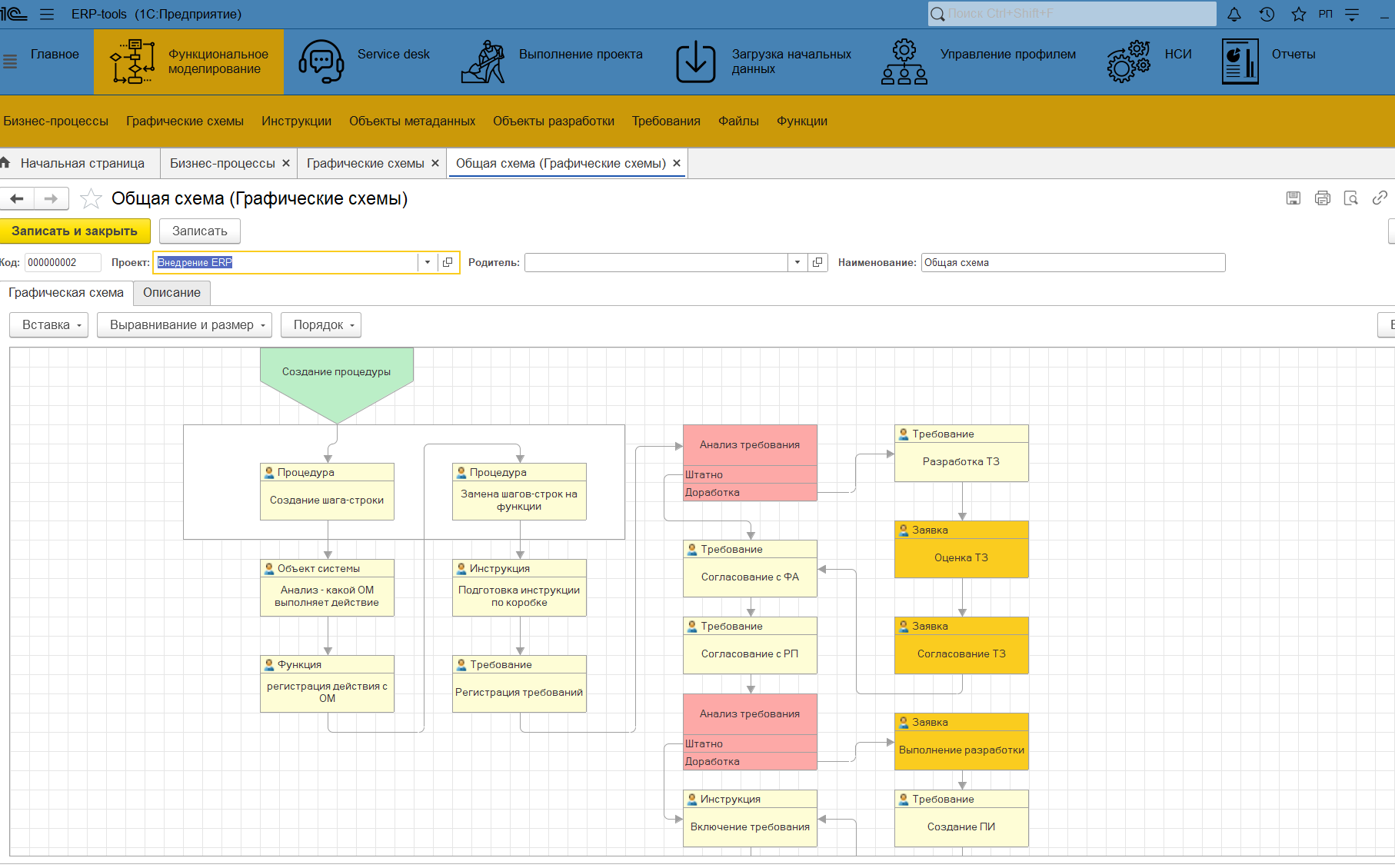The width and height of the screenshot is (1395, 868).
Task: Click the Записать button
Action: pos(200,231)
